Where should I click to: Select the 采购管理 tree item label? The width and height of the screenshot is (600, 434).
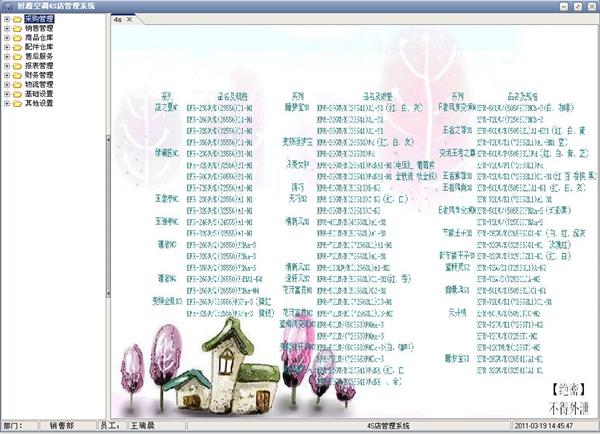39,18
